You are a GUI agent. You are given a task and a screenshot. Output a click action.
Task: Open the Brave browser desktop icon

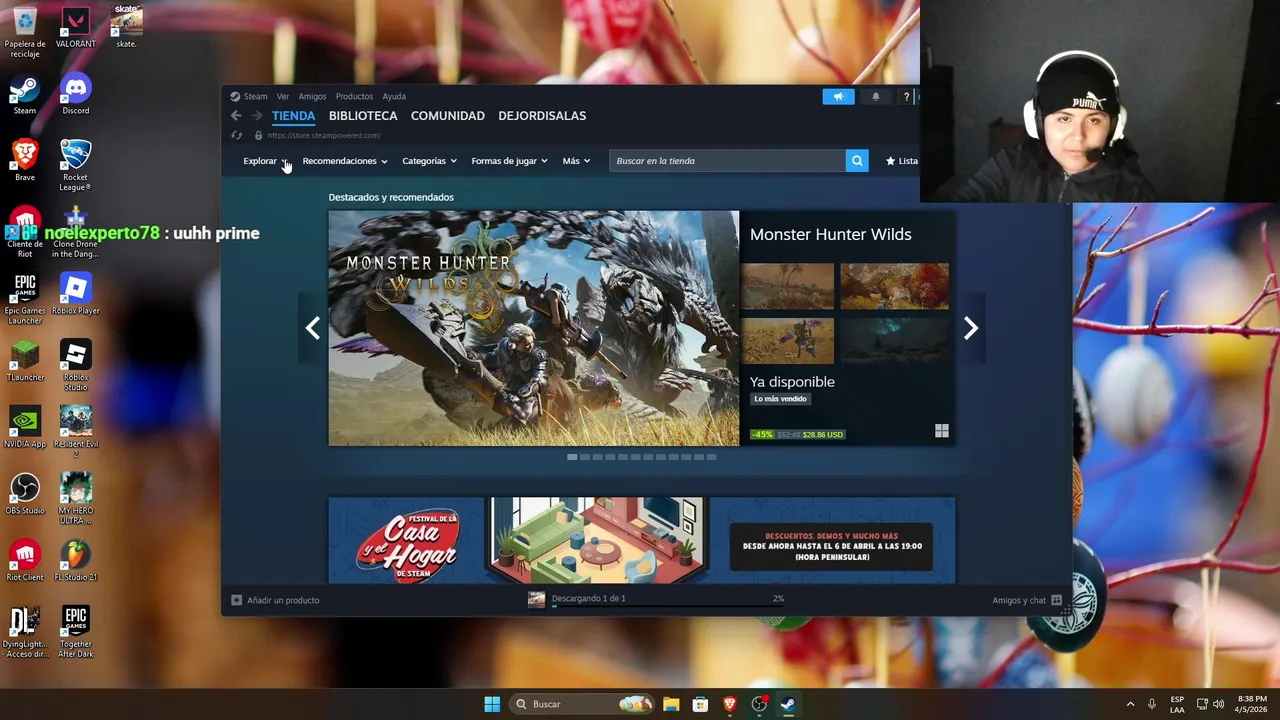[25, 162]
